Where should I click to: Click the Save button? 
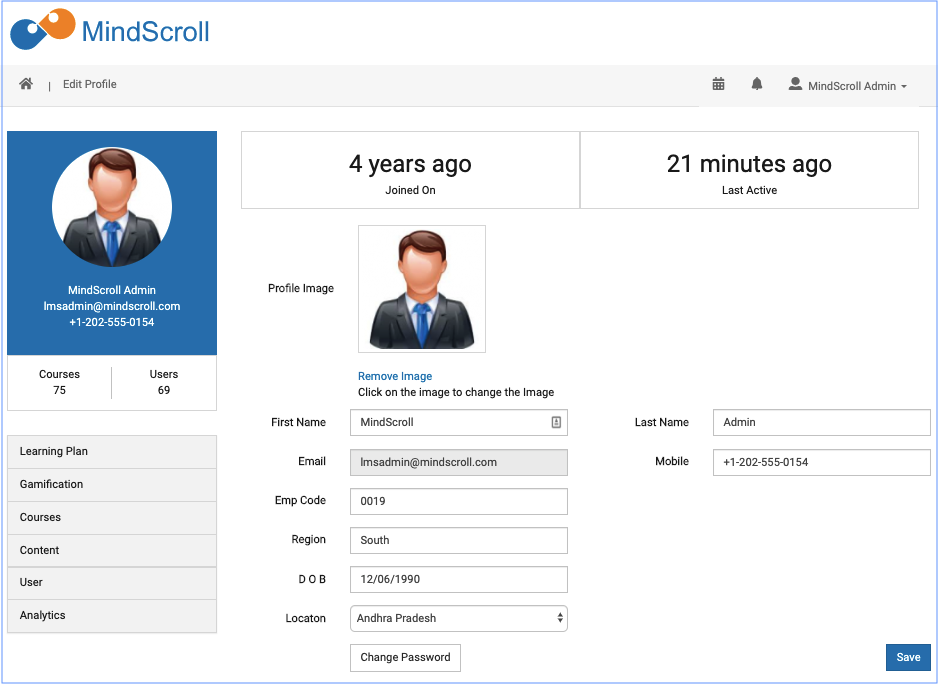click(x=908, y=657)
